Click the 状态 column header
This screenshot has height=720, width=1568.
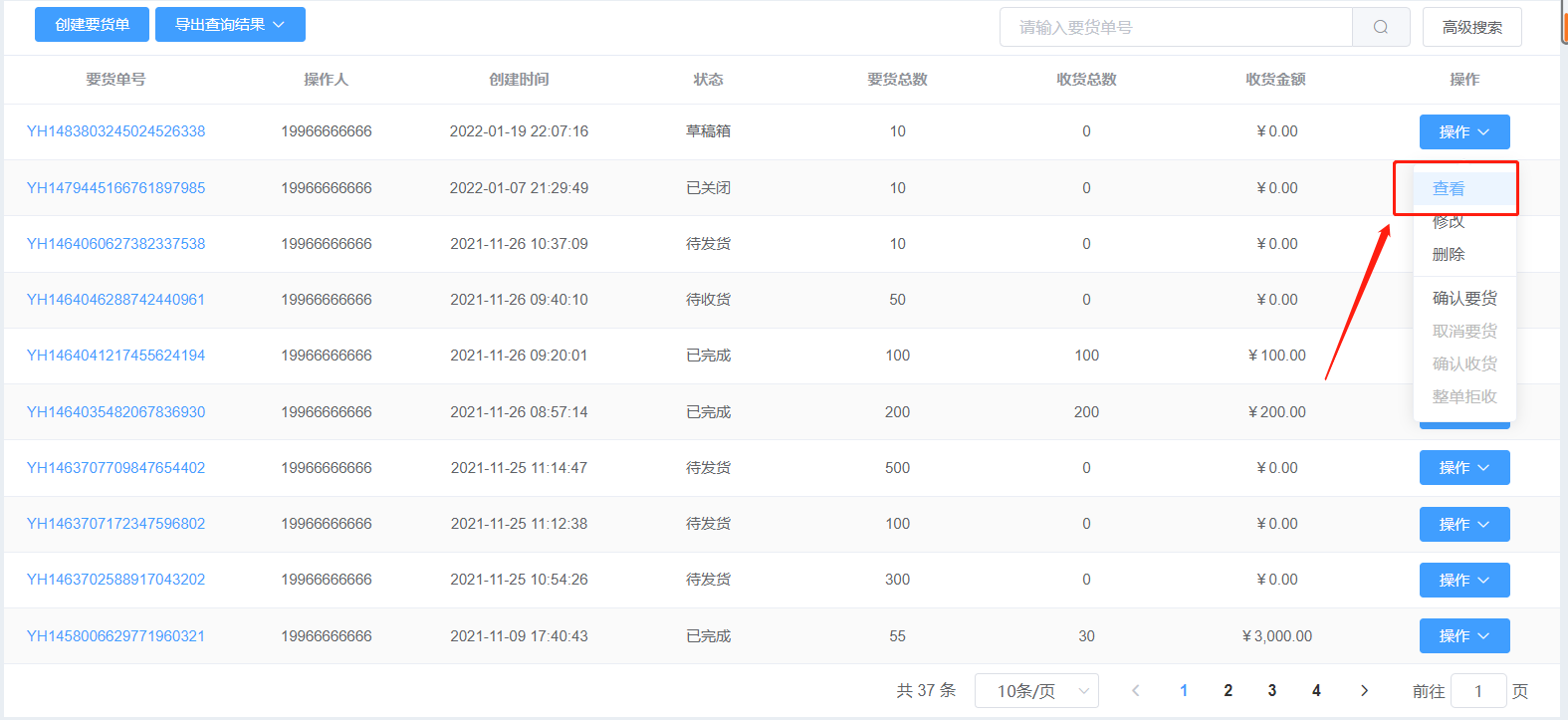(x=708, y=80)
